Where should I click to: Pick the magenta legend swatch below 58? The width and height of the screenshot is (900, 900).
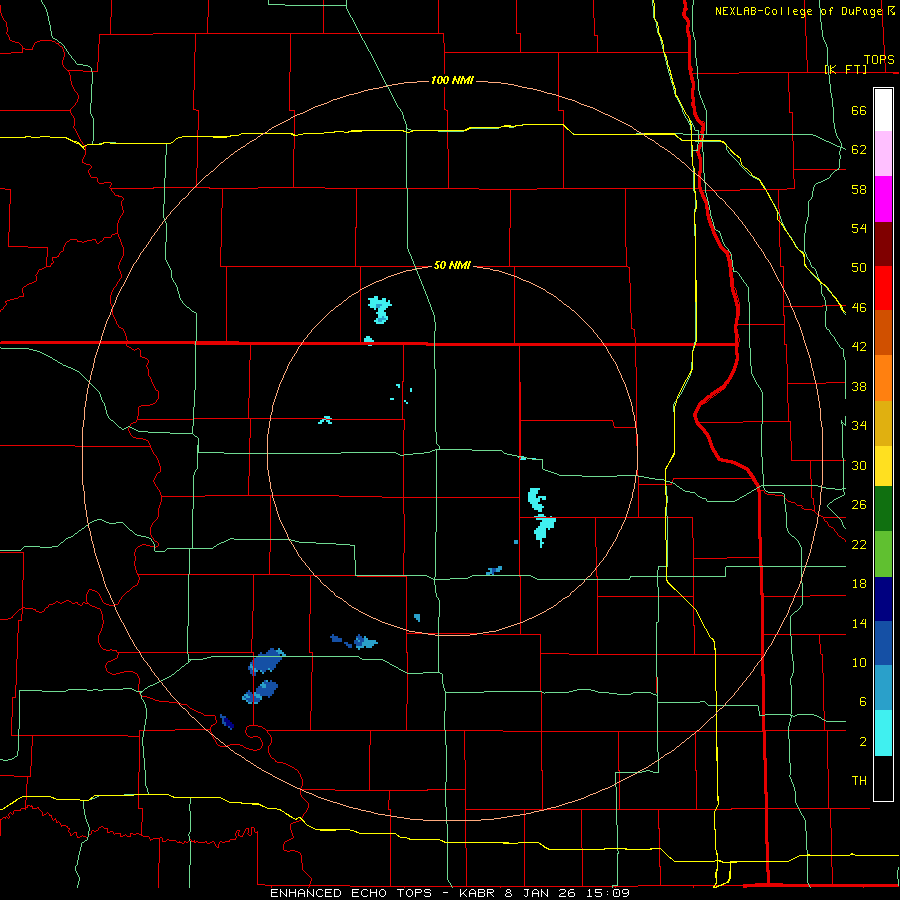tap(883, 199)
